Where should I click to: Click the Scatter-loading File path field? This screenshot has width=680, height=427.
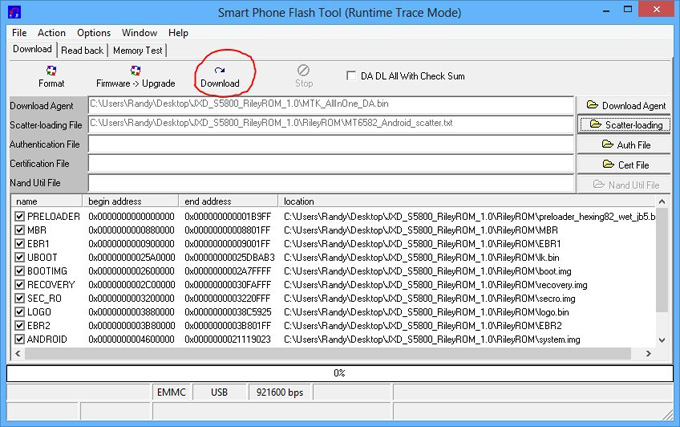331,124
